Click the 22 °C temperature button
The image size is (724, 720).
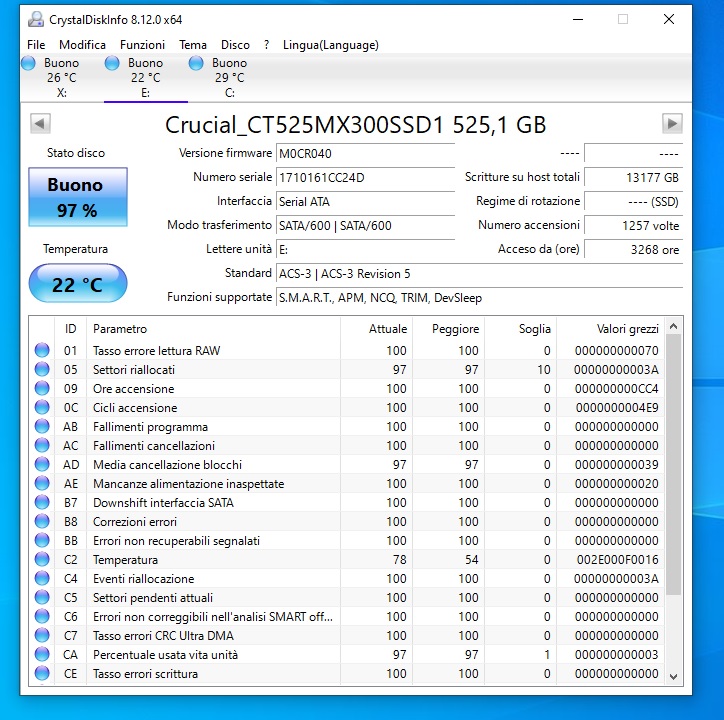(x=78, y=284)
